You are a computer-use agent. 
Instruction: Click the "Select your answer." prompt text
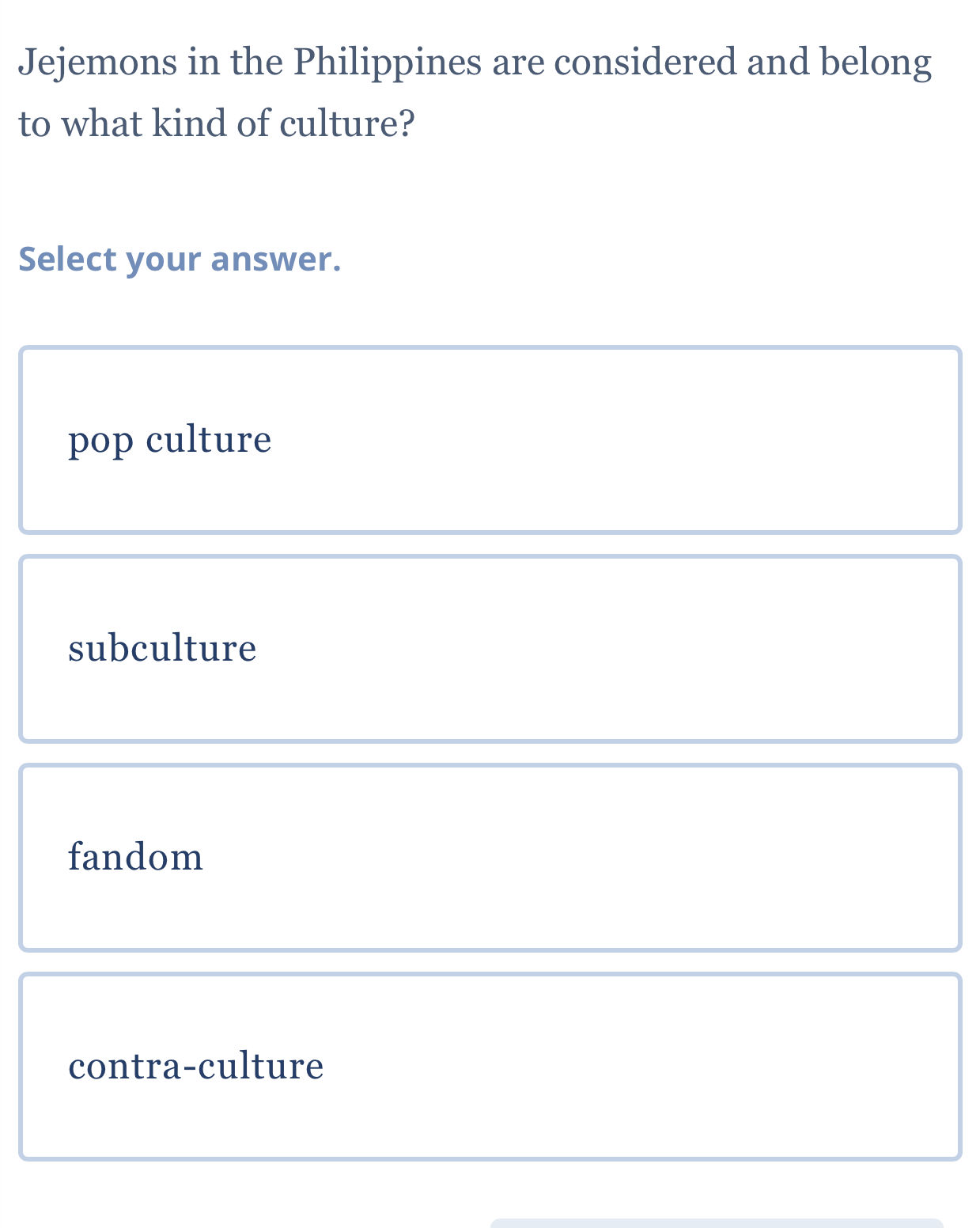coord(180,260)
